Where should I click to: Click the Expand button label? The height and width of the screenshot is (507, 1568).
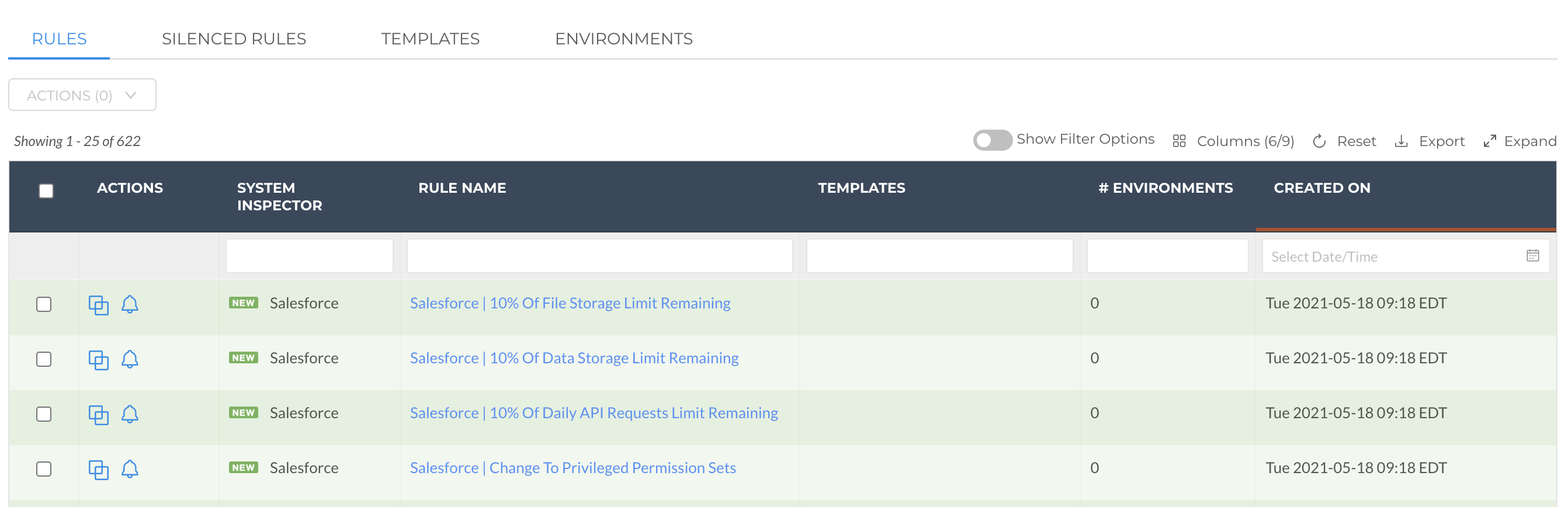pyautogui.click(x=1529, y=141)
